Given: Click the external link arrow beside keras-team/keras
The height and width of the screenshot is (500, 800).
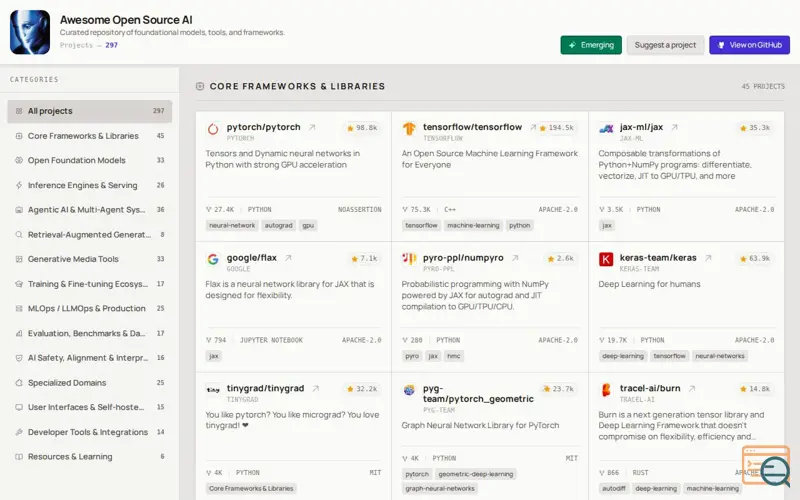Looking at the screenshot, I should (x=708, y=258).
